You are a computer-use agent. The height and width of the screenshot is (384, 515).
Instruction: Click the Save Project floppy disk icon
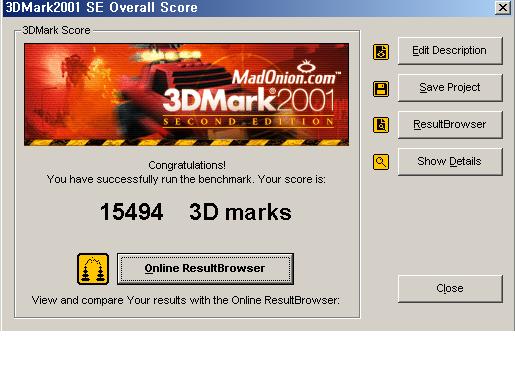381,89
